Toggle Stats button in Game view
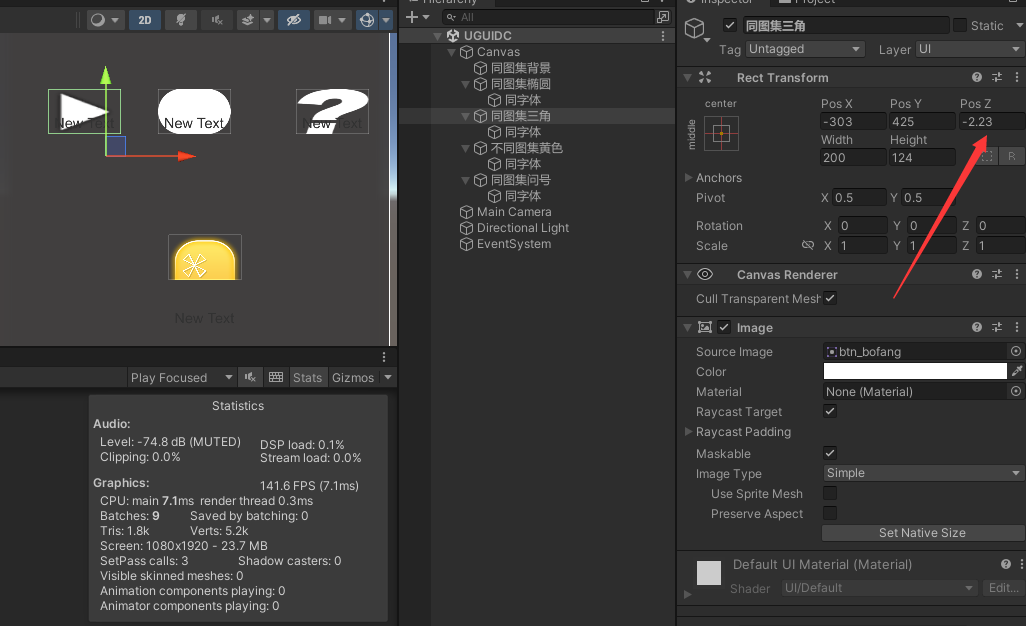Image resolution: width=1026 pixels, height=626 pixels. coord(307,377)
